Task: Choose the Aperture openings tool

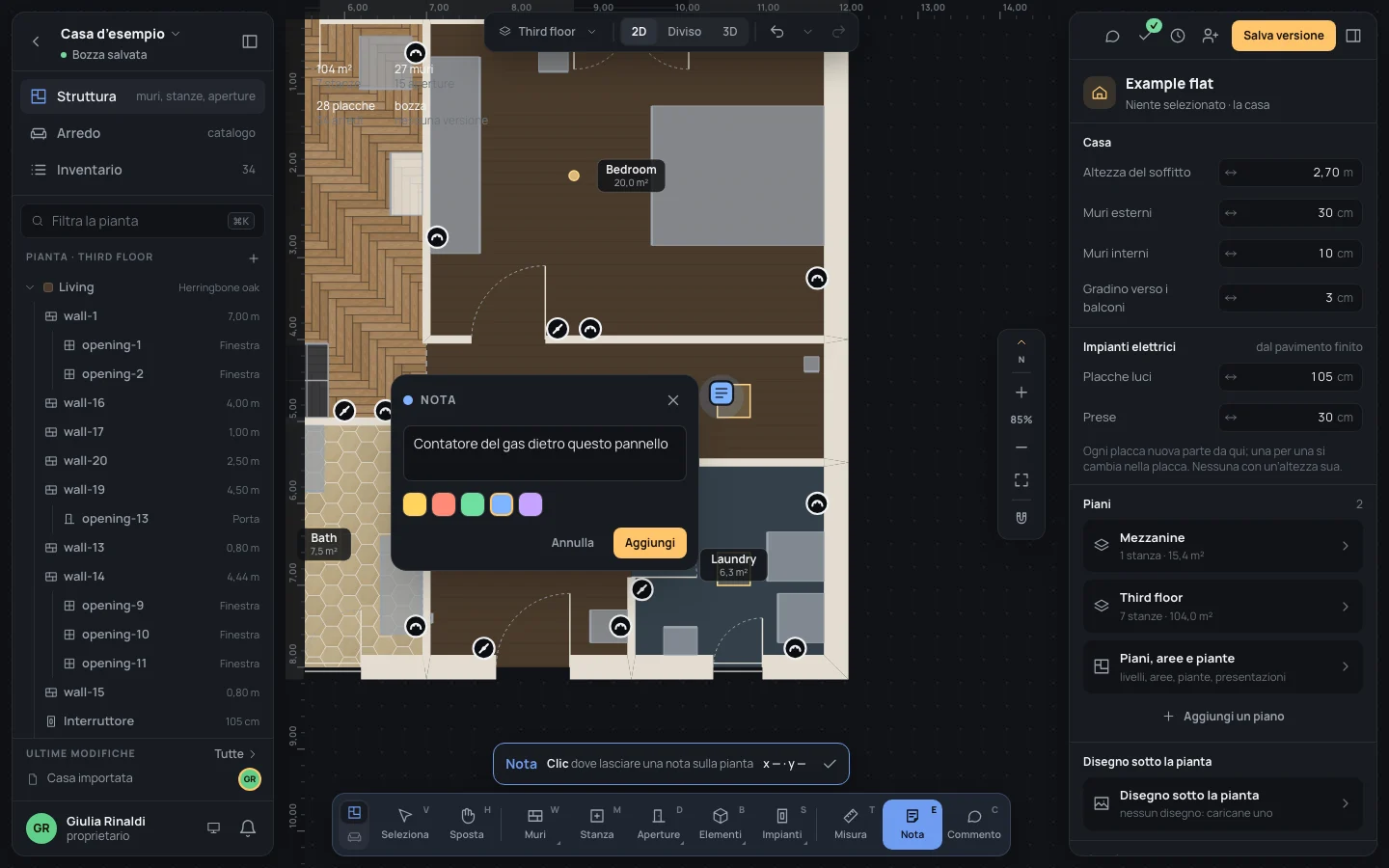Action: click(659, 825)
